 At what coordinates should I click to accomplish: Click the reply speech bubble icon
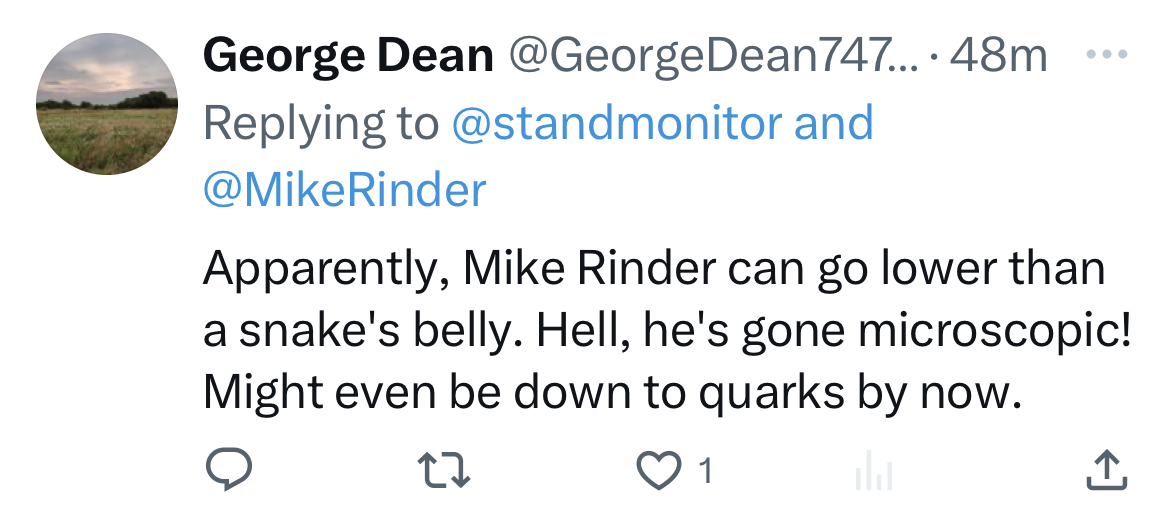[227, 470]
